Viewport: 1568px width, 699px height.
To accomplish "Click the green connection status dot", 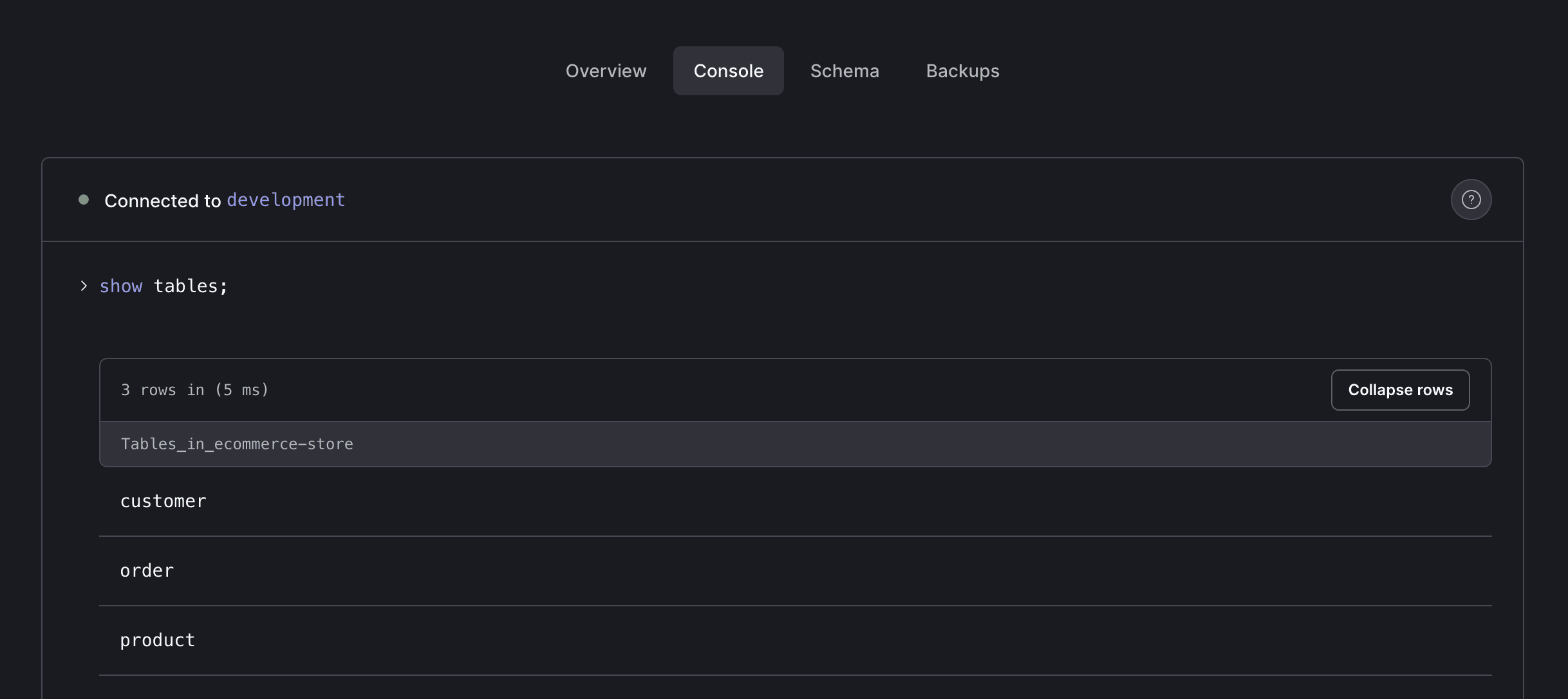I will tap(84, 200).
